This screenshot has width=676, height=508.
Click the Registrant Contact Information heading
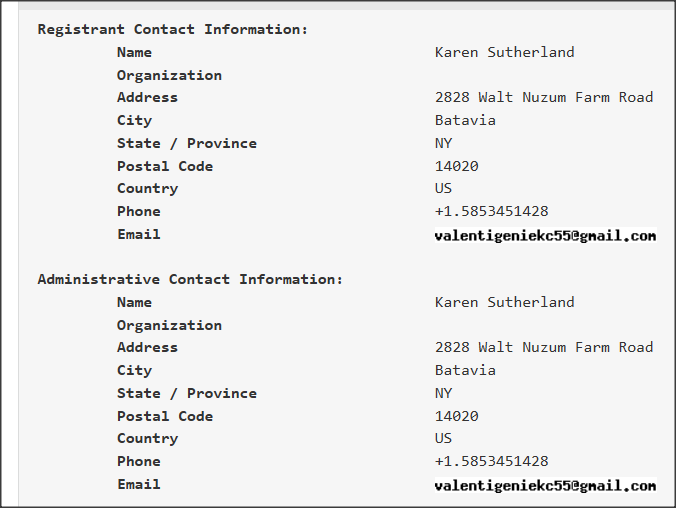tap(173, 29)
